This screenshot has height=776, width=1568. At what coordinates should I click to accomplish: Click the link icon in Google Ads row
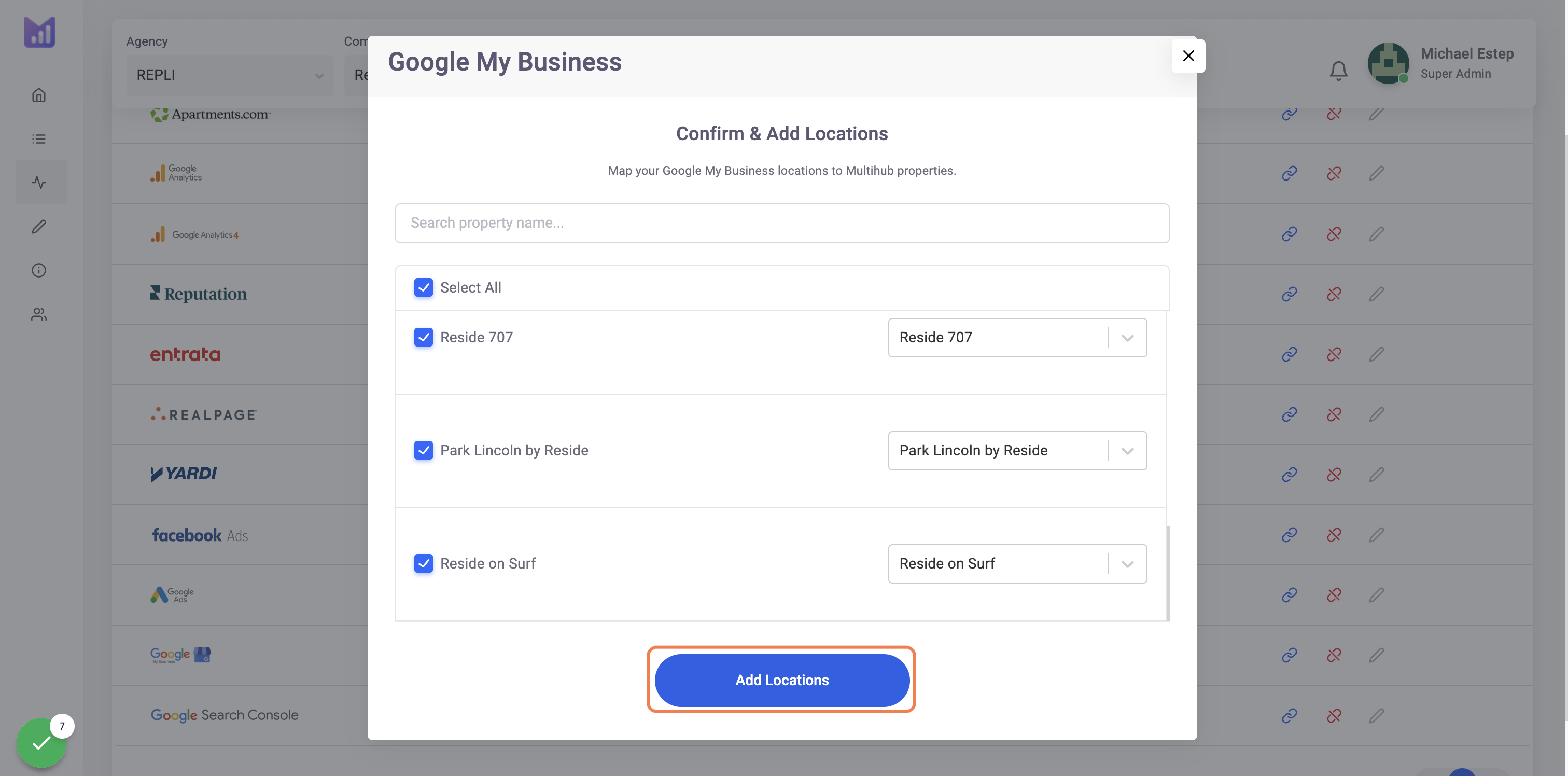(1289, 594)
